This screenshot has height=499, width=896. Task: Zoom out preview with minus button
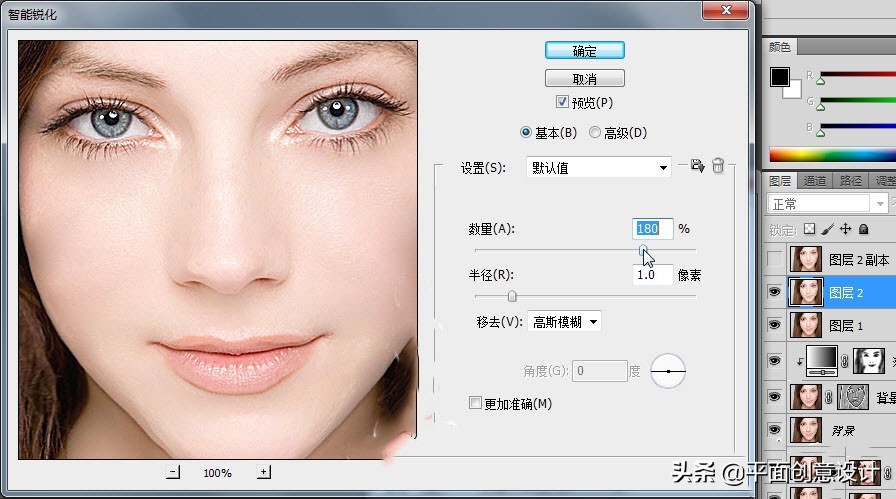pyautogui.click(x=173, y=472)
